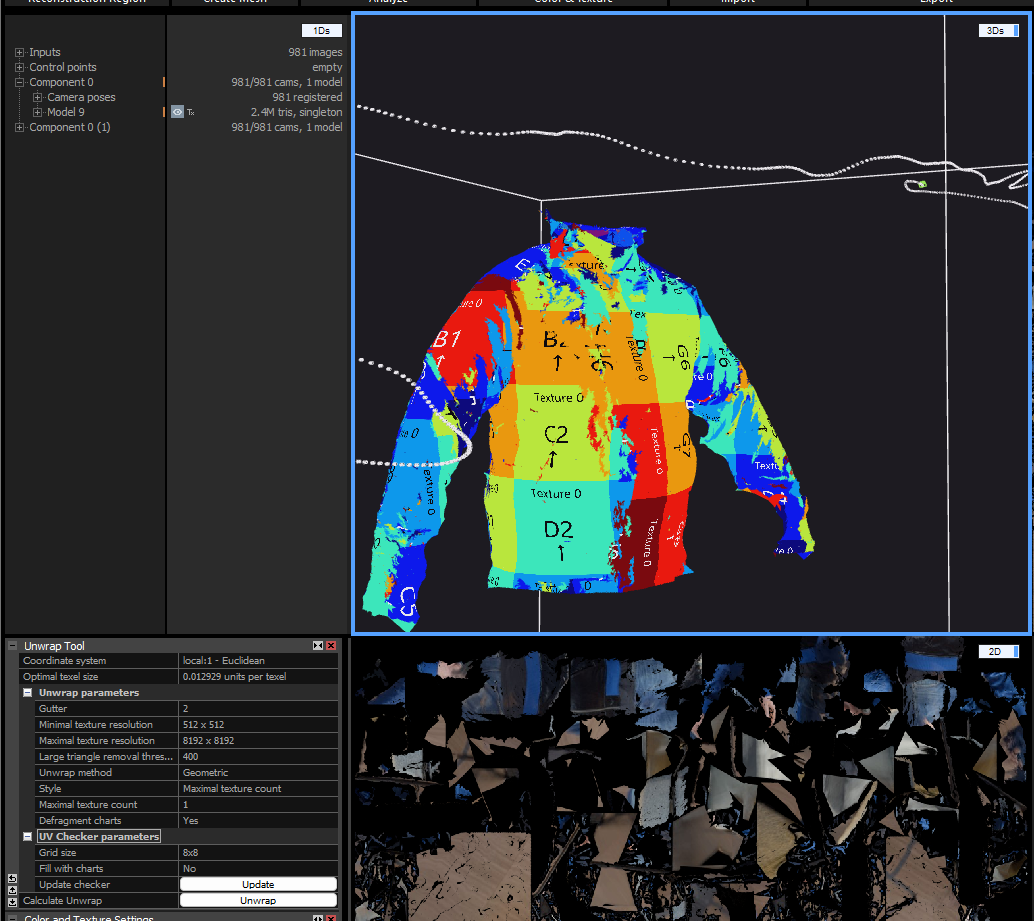This screenshot has height=921, width=1034.
Task: Expand the Control points tree node
Action: click(x=19, y=67)
